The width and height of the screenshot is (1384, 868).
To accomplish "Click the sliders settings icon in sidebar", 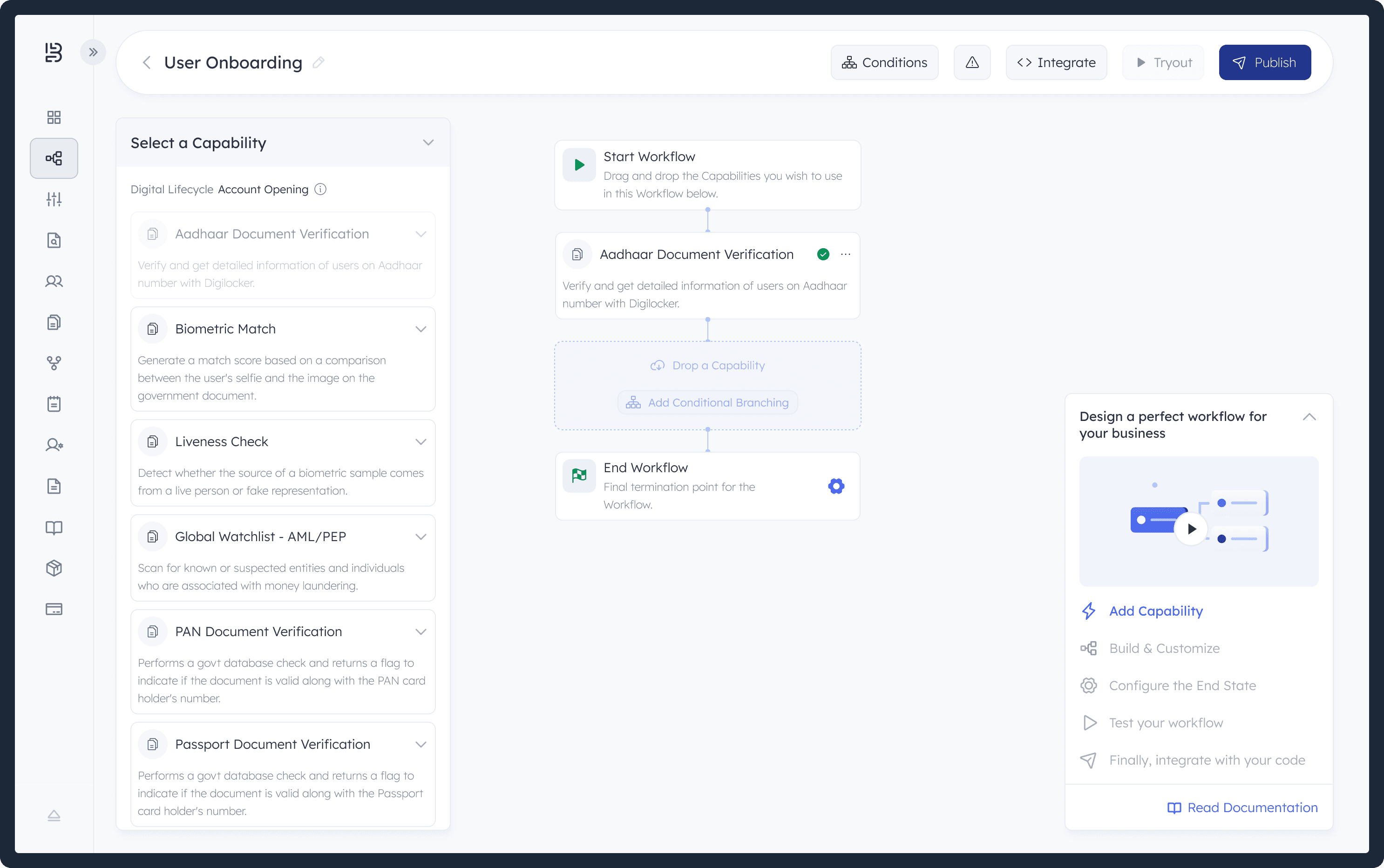I will click(x=54, y=199).
